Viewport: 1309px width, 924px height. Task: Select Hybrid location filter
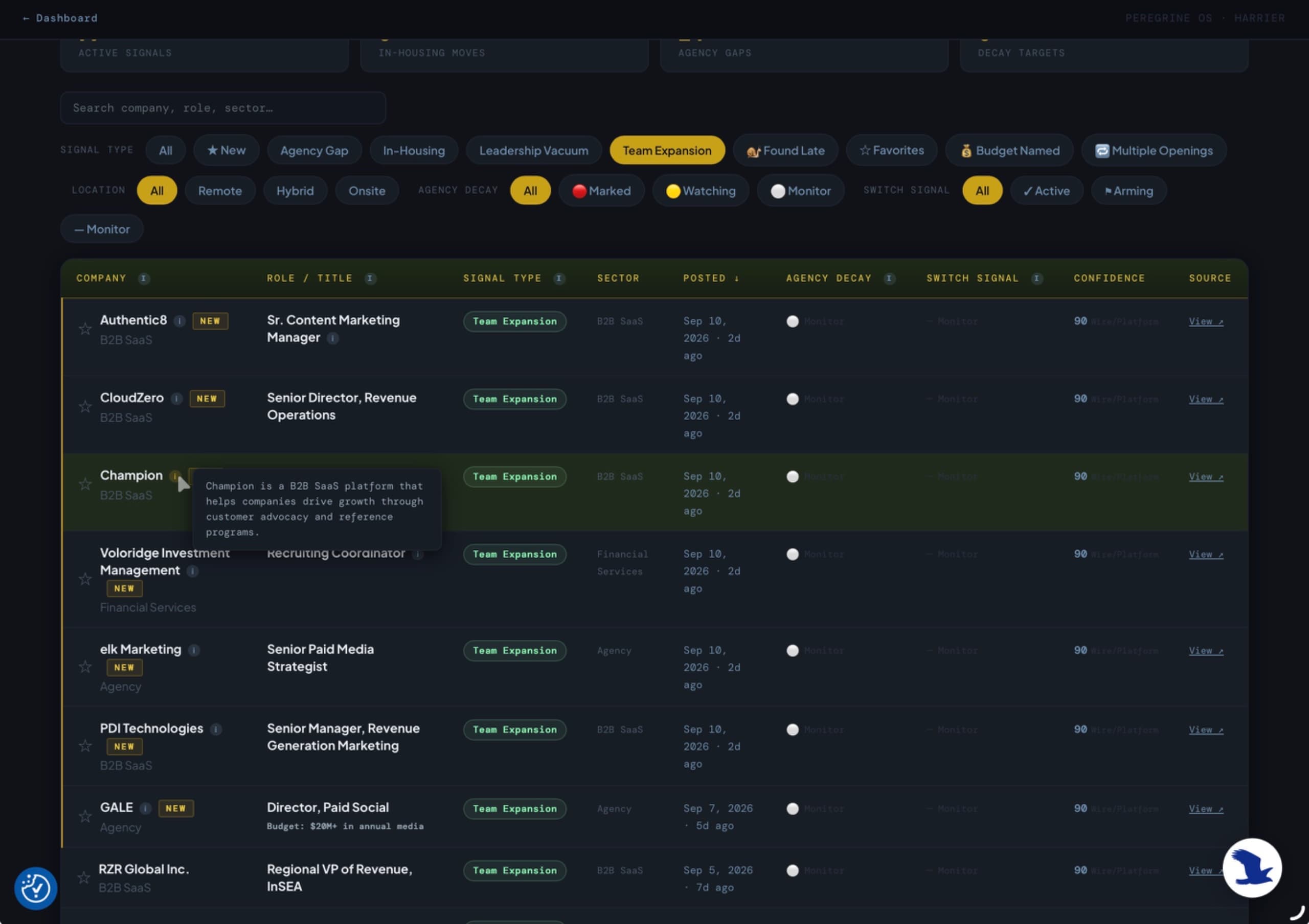296,190
